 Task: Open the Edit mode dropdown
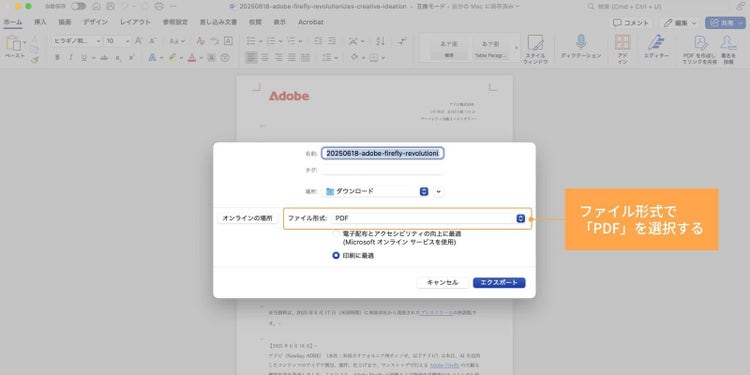[681, 22]
